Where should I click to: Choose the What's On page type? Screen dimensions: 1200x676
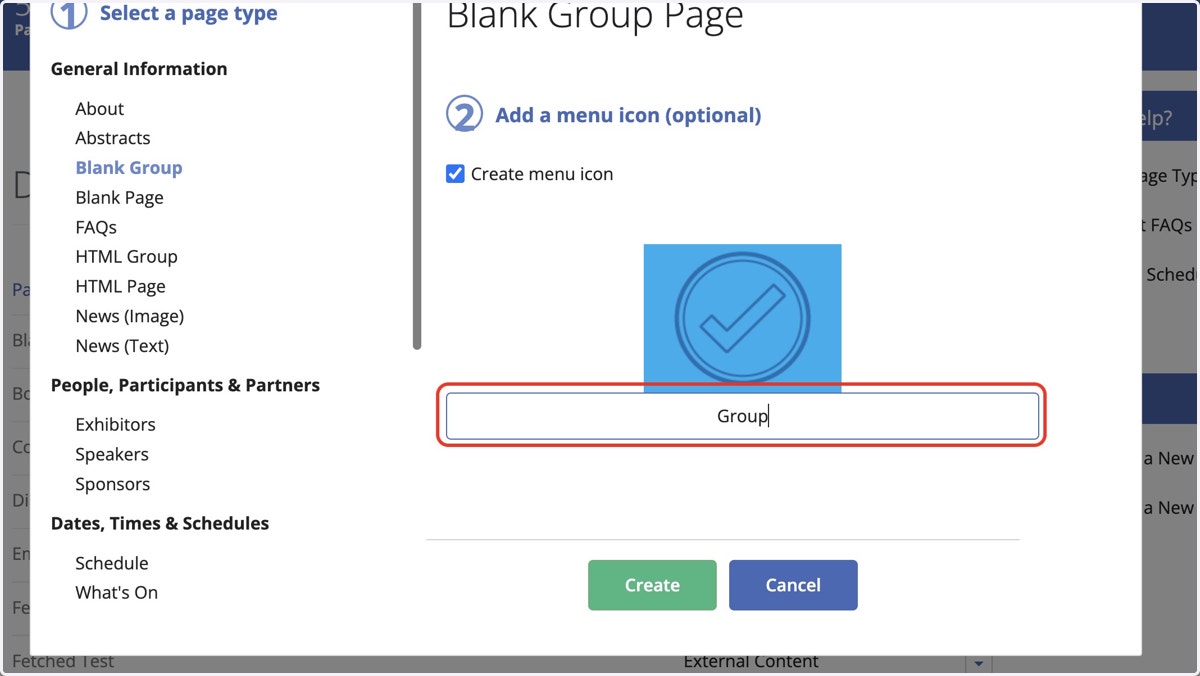(117, 593)
